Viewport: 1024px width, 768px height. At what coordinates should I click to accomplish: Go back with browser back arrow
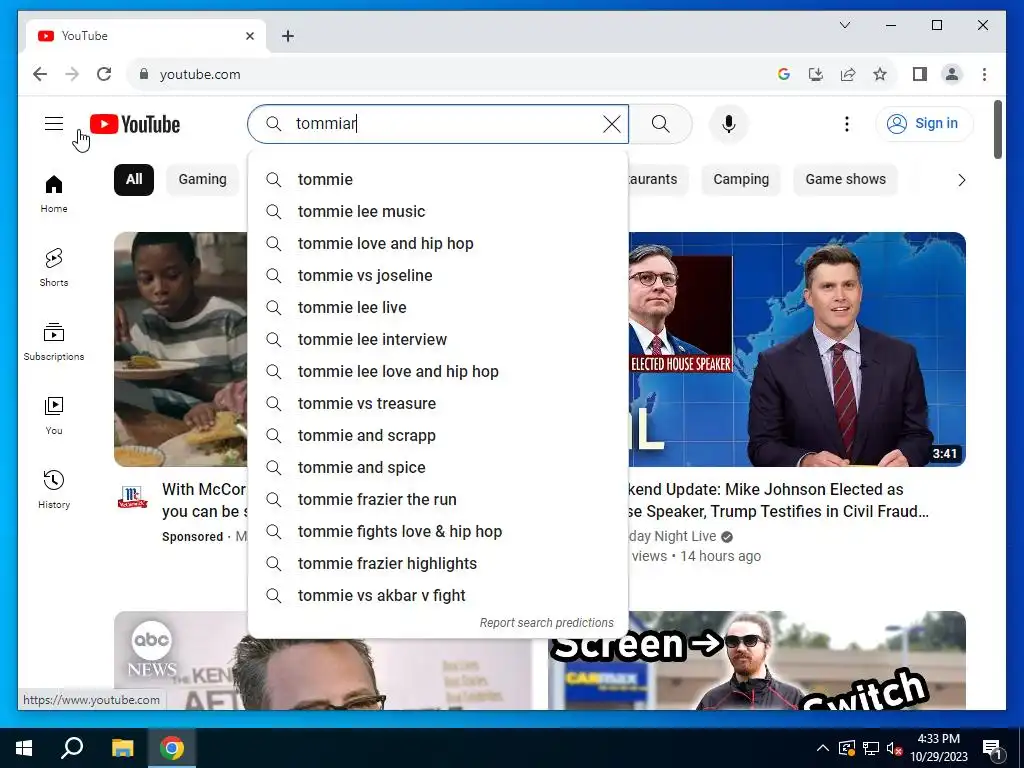(40, 74)
